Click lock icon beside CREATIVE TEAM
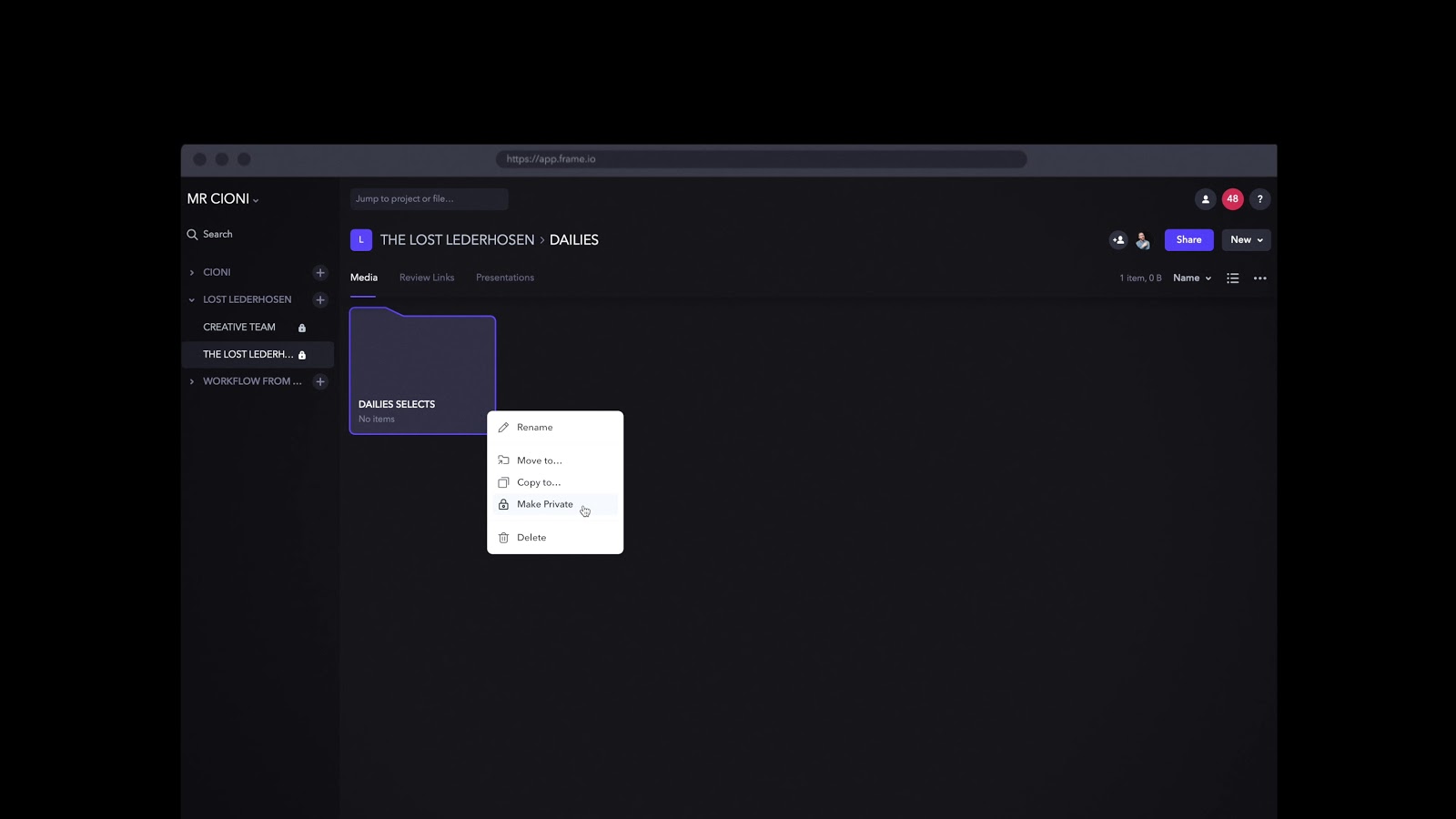 (302, 328)
